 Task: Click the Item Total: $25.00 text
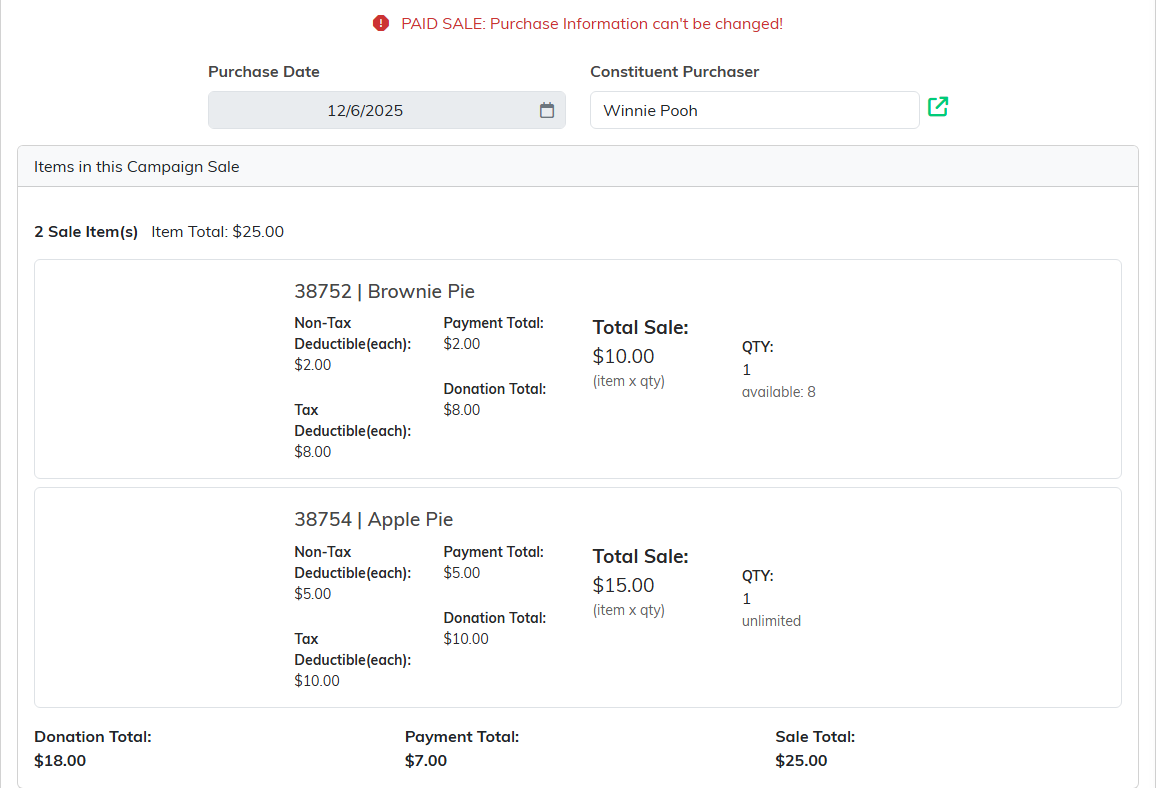click(217, 231)
